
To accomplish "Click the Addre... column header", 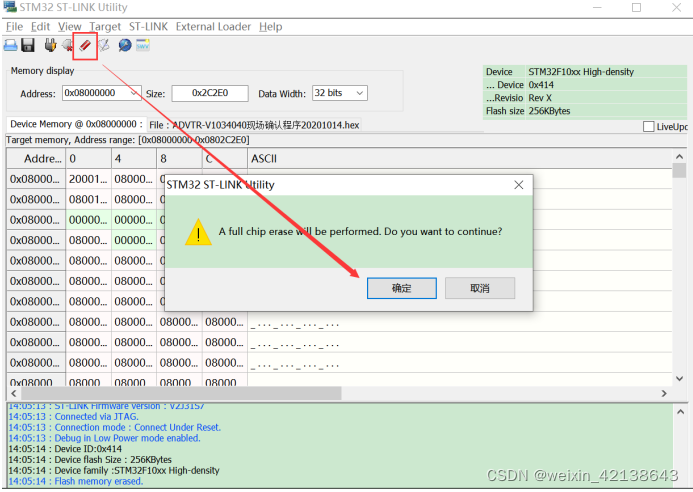I will click(x=36, y=158).
